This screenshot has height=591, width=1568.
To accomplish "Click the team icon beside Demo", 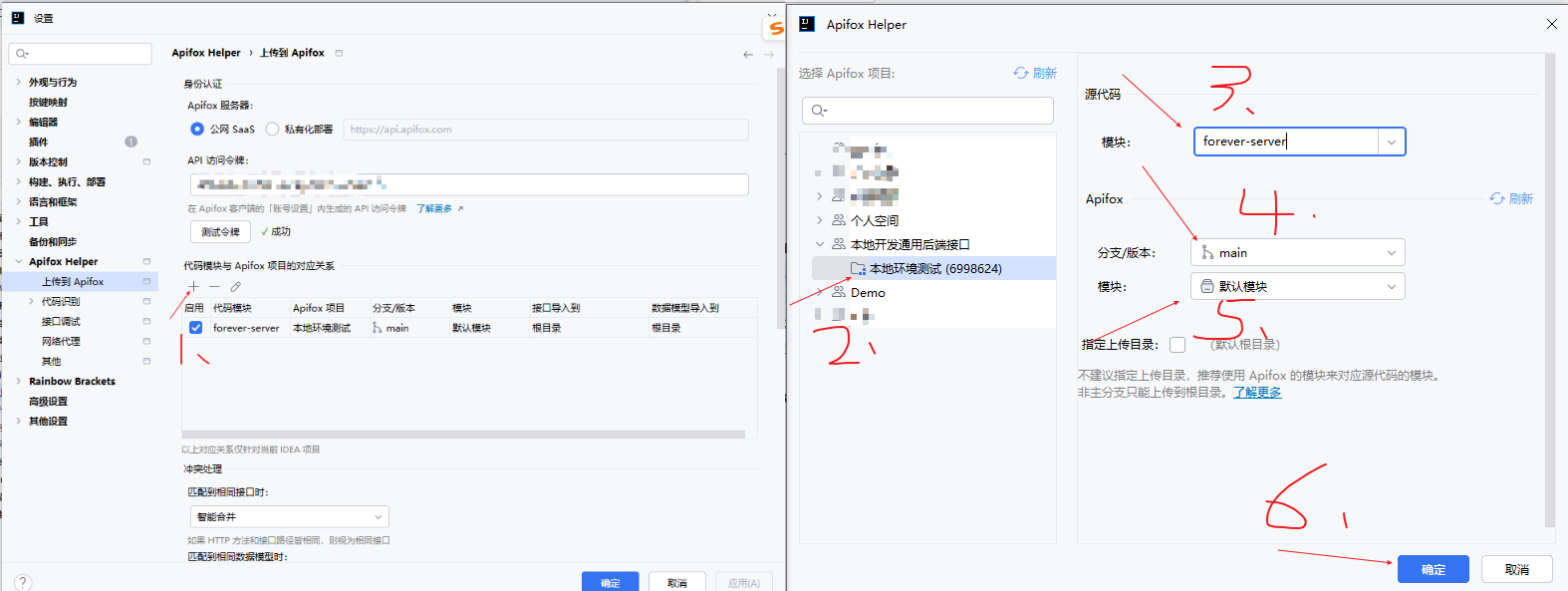I will (839, 292).
